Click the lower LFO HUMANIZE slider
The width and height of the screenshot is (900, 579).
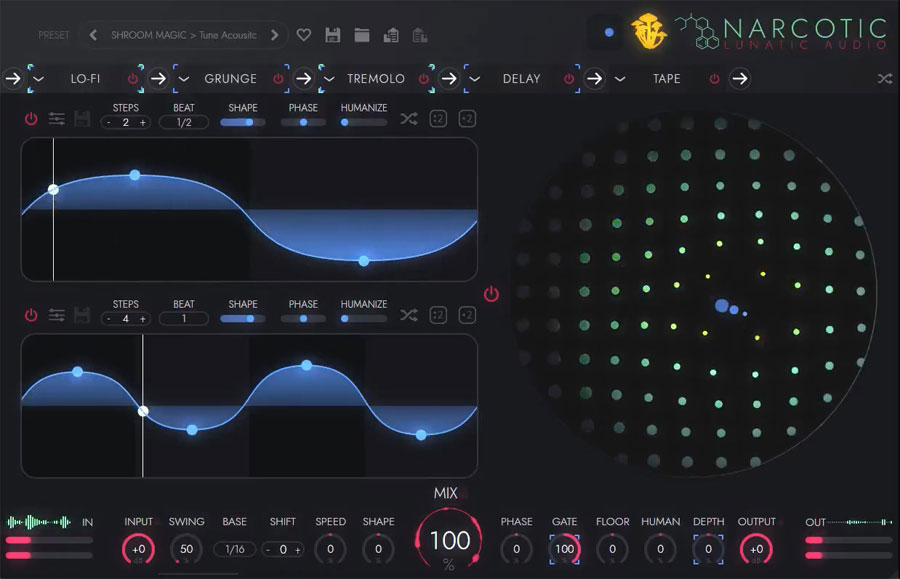tap(364, 318)
